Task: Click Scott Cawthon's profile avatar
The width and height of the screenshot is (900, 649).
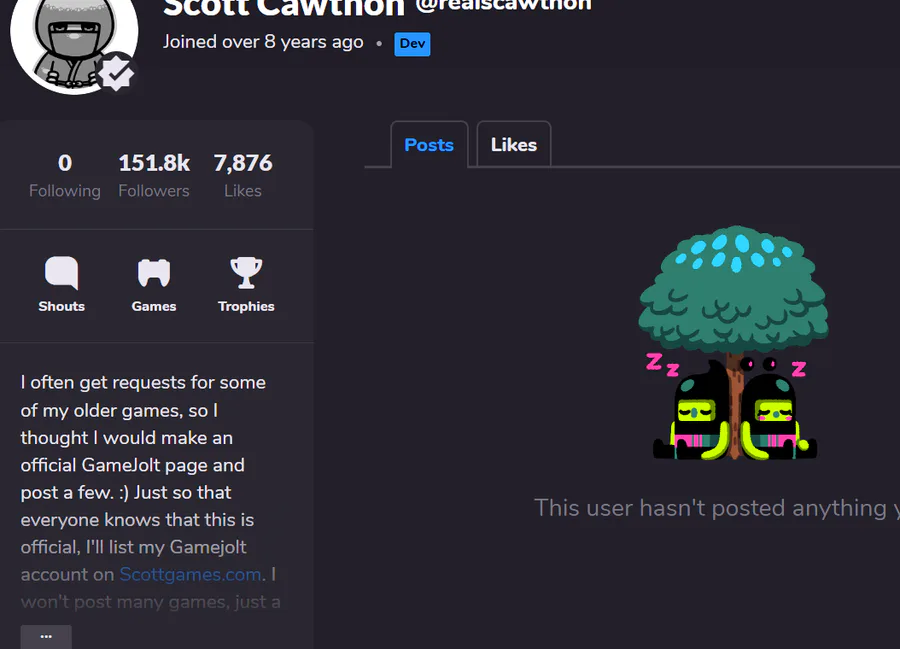Action: [74, 39]
